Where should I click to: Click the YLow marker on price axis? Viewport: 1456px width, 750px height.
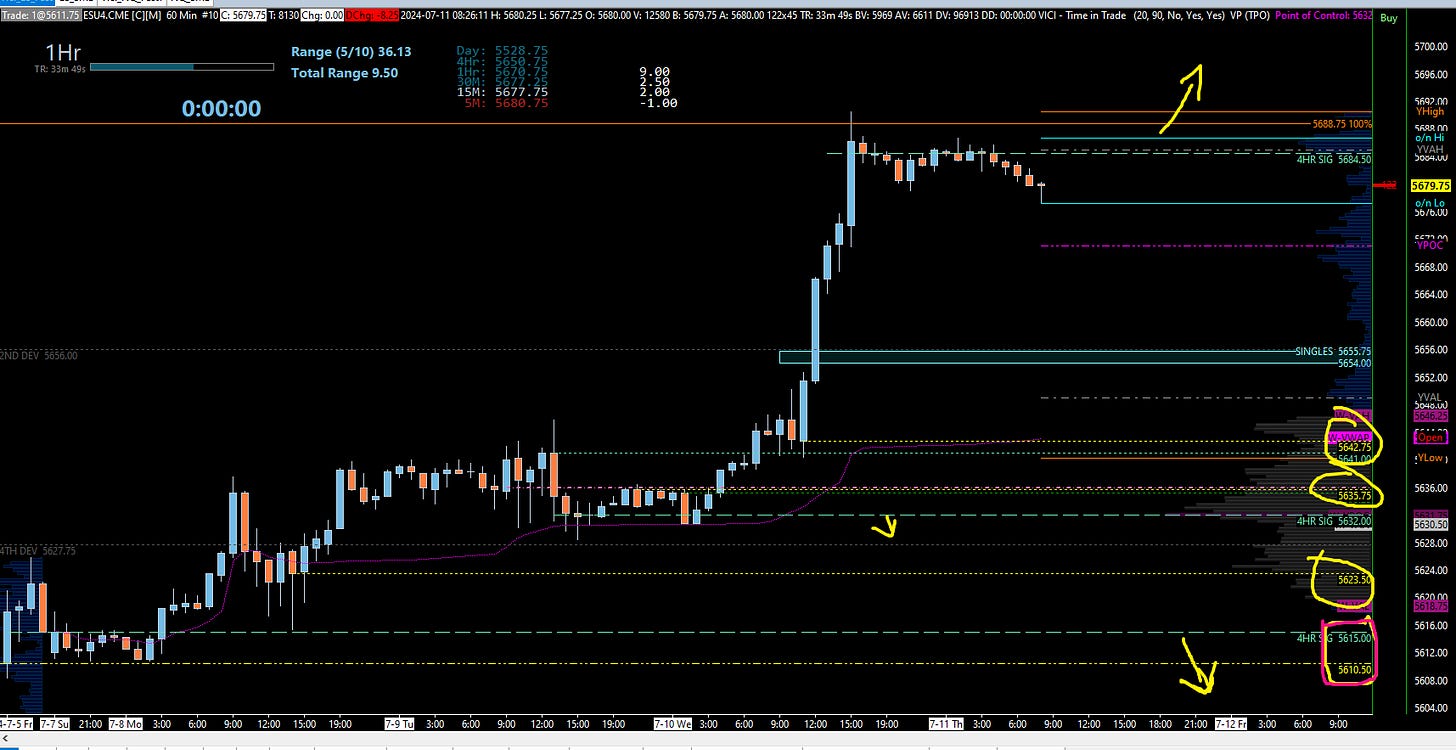[x=1429, y=459]
